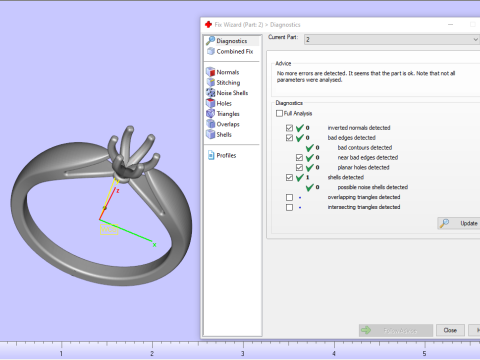Click the Combined Fix cube icon
The width and height of the screenshot is (480, 360).
[211, 51]
